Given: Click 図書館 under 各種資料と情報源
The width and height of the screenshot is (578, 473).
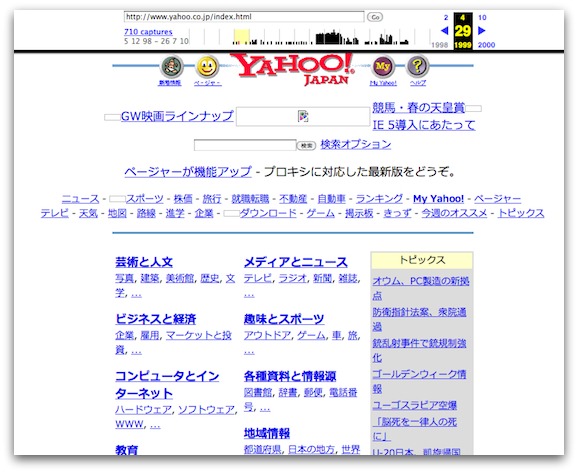Looking at the screenshot, I should pos(258,393).
